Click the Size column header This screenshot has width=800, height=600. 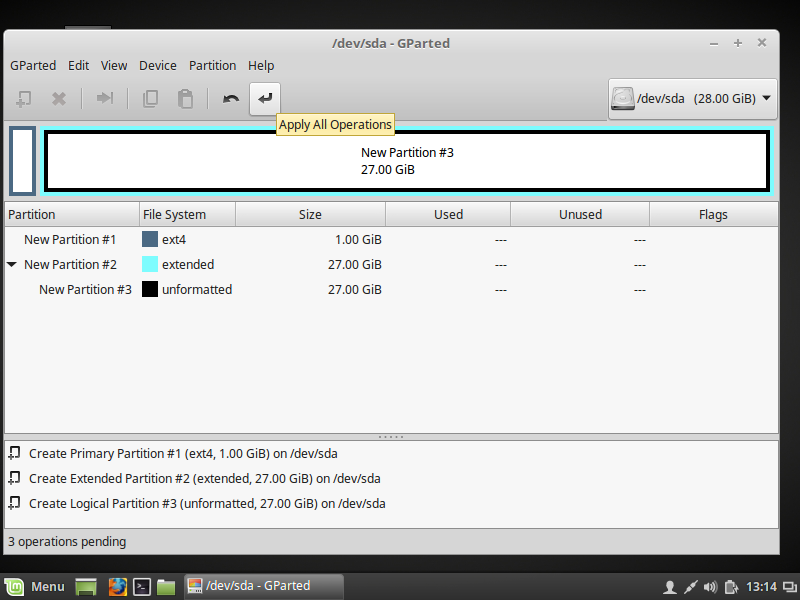[310, 214]
